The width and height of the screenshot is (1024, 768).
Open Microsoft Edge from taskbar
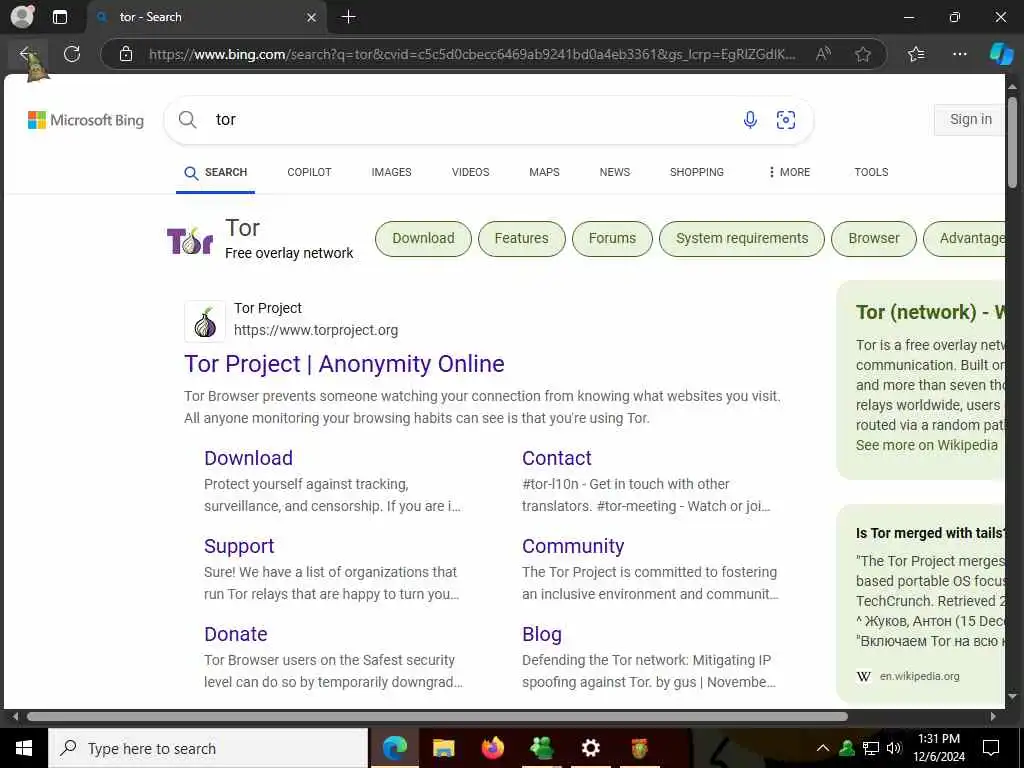point(394,748)
